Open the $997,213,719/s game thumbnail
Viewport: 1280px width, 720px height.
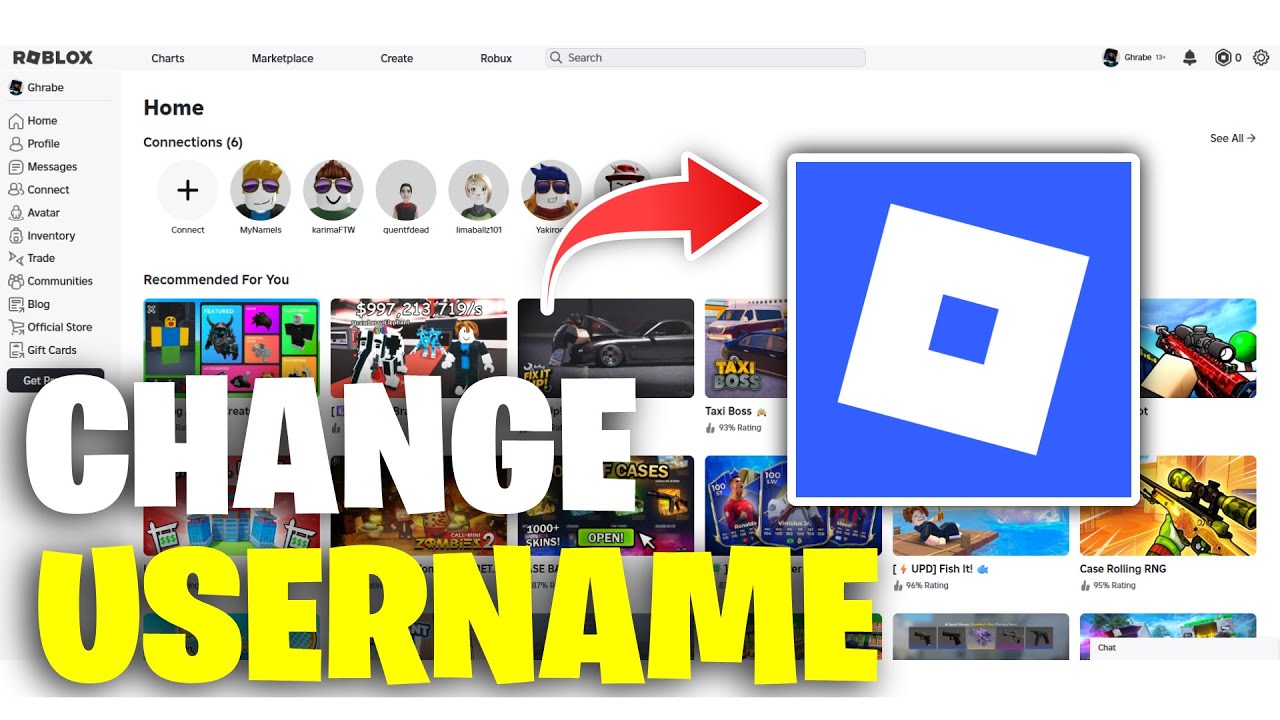coord(419,348)
